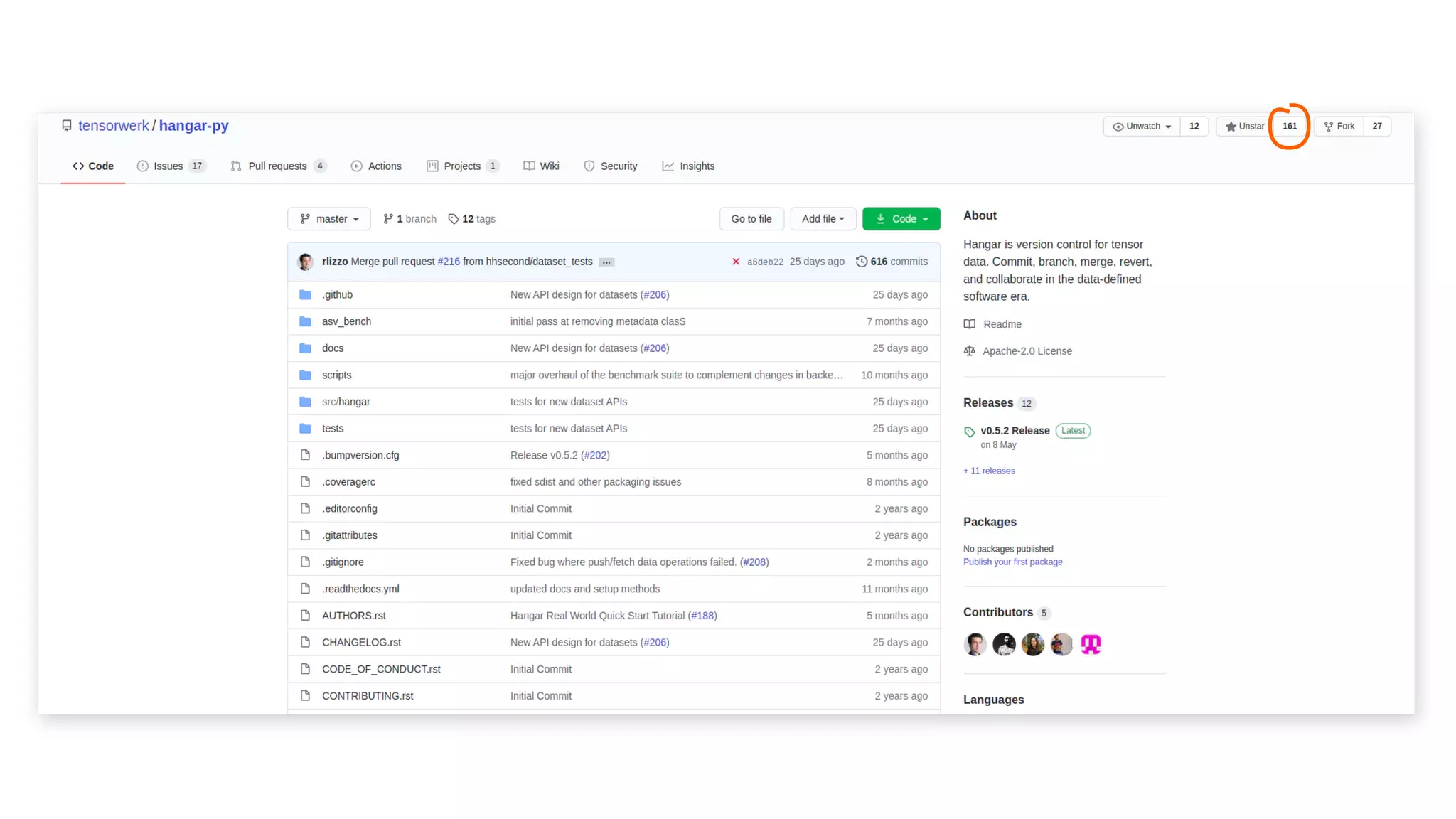Expand the commit message ellipsis button

(x=606, y=262)
